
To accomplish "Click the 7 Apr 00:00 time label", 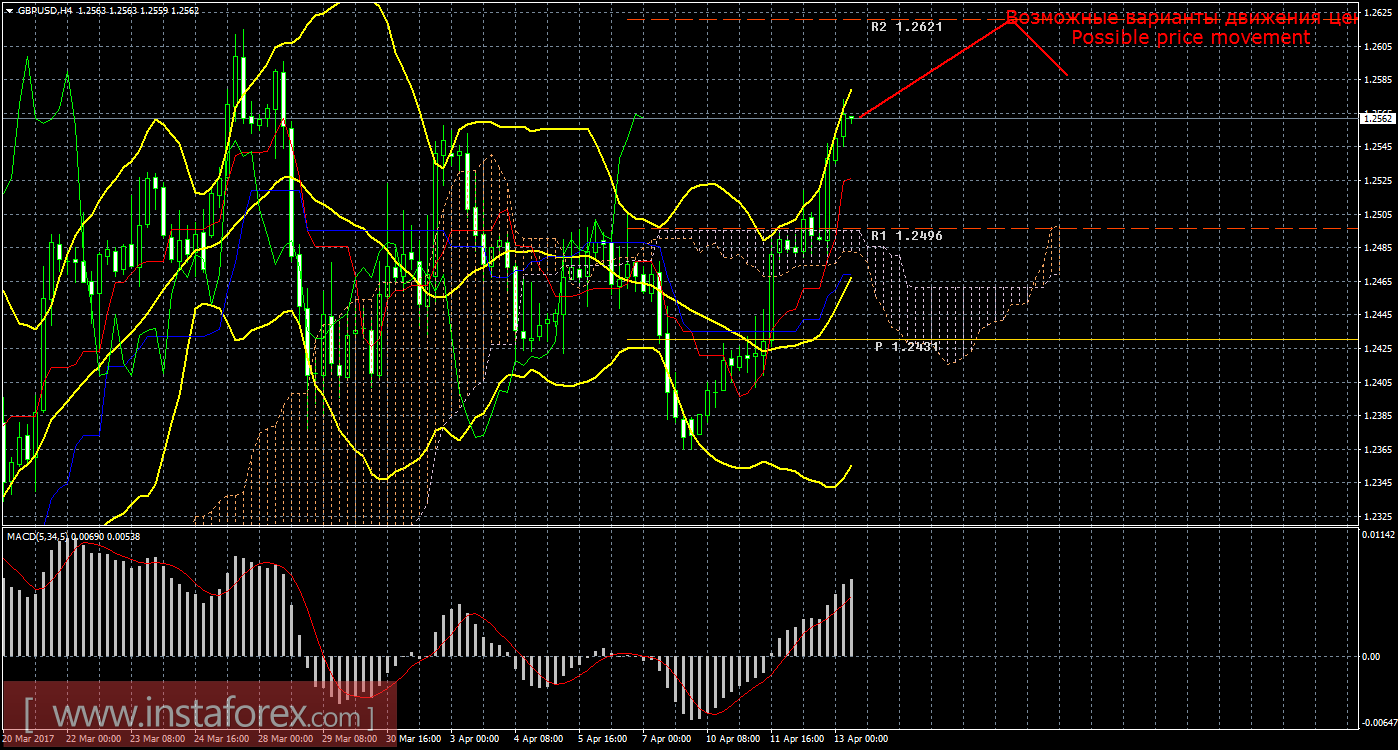I will (666, 740).
